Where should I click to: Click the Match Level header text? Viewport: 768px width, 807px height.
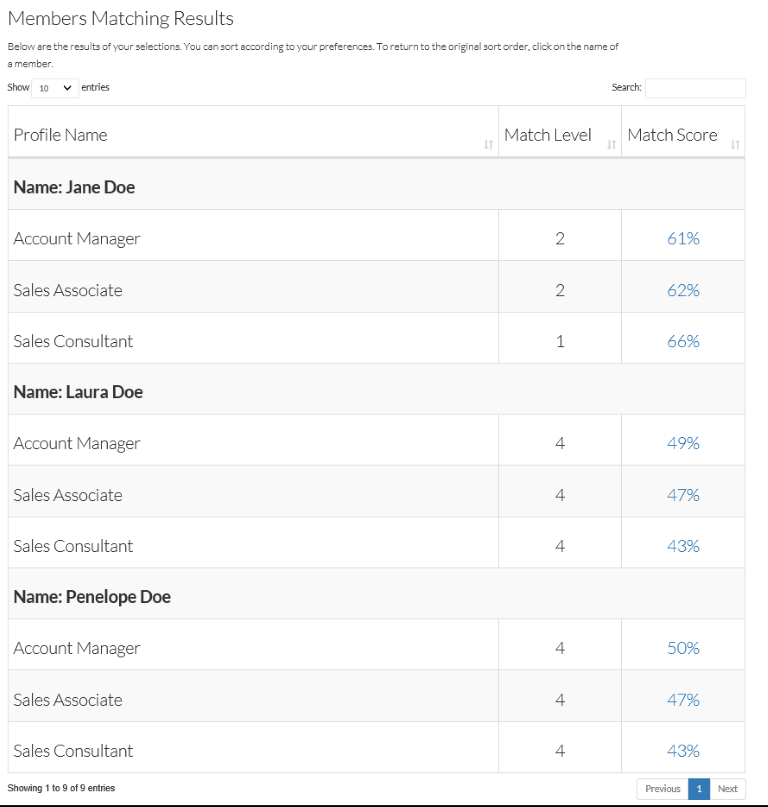[x=548, y=135]
